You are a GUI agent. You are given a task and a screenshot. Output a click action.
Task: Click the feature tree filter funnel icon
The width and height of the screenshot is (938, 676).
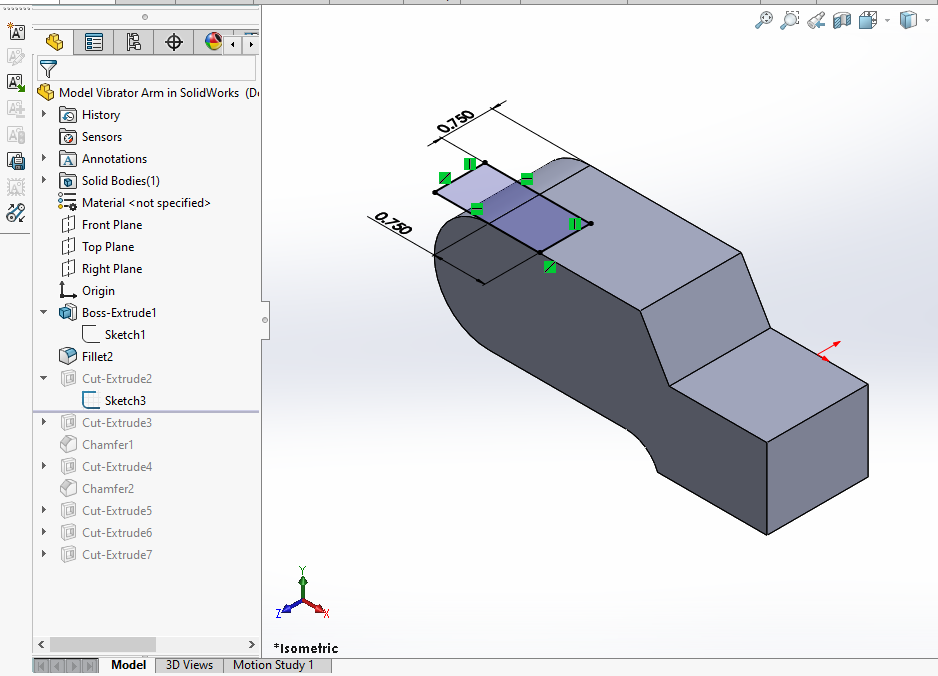pos(47,69)
